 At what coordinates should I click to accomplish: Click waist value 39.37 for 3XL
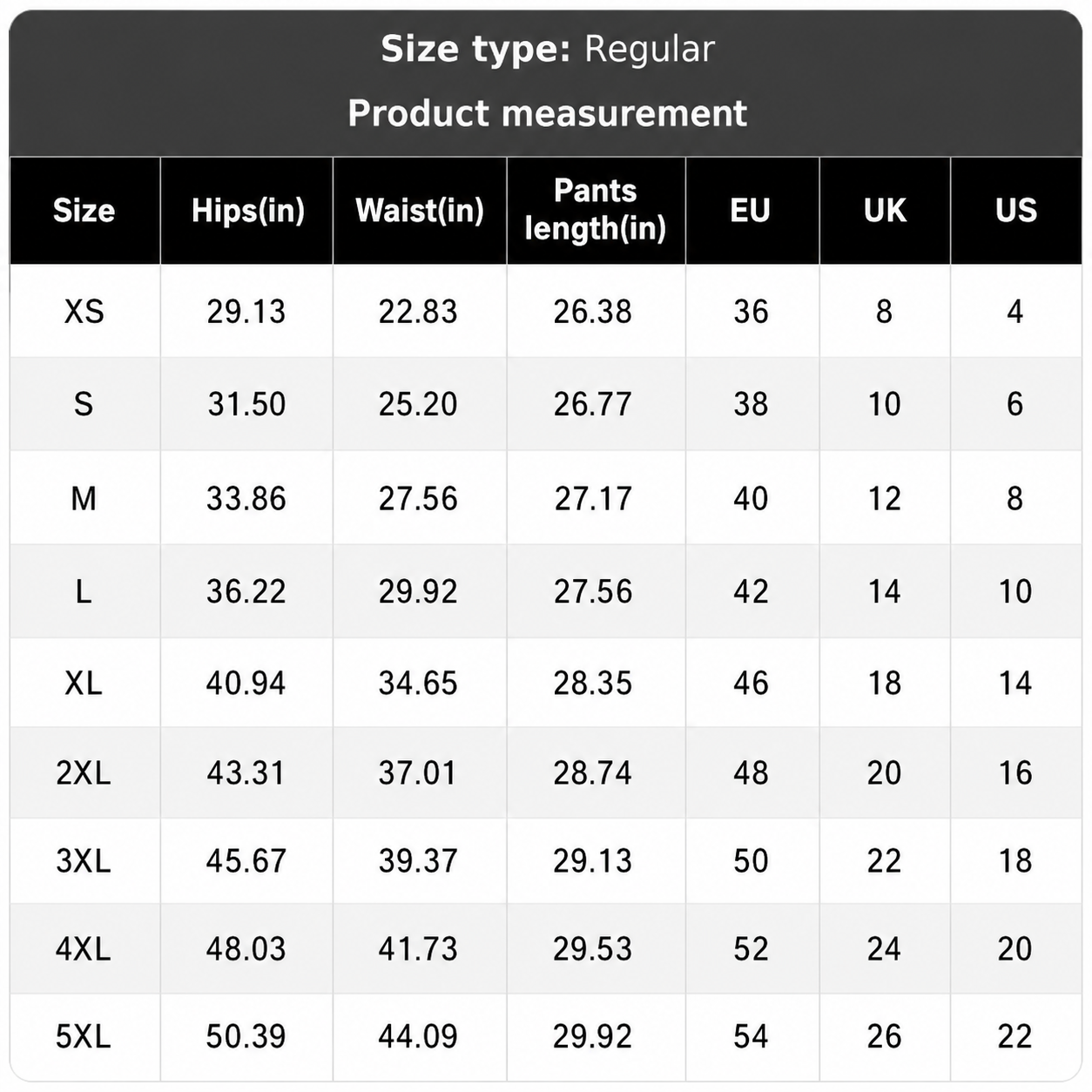(418, 860)
